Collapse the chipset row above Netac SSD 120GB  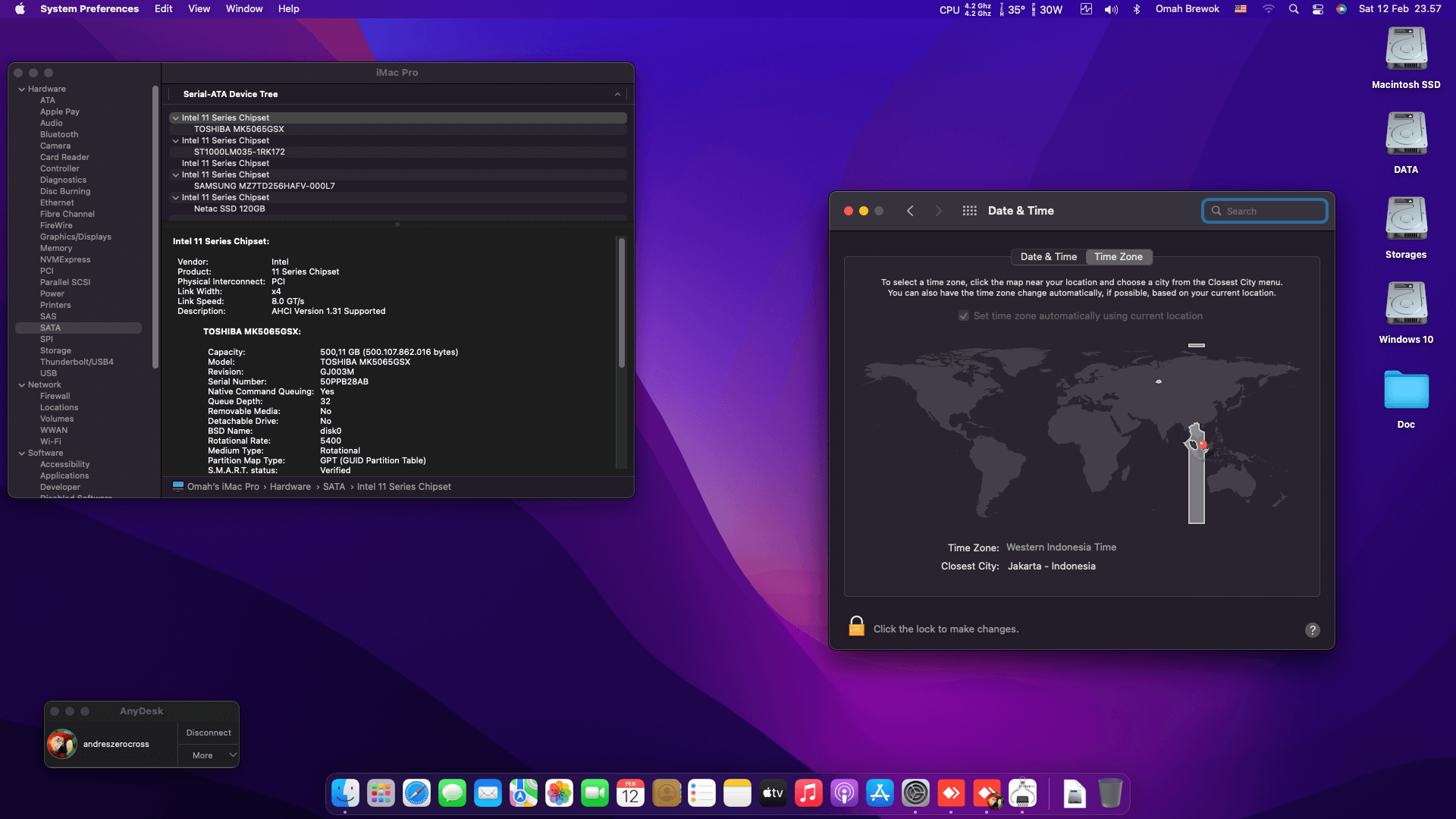175,198
